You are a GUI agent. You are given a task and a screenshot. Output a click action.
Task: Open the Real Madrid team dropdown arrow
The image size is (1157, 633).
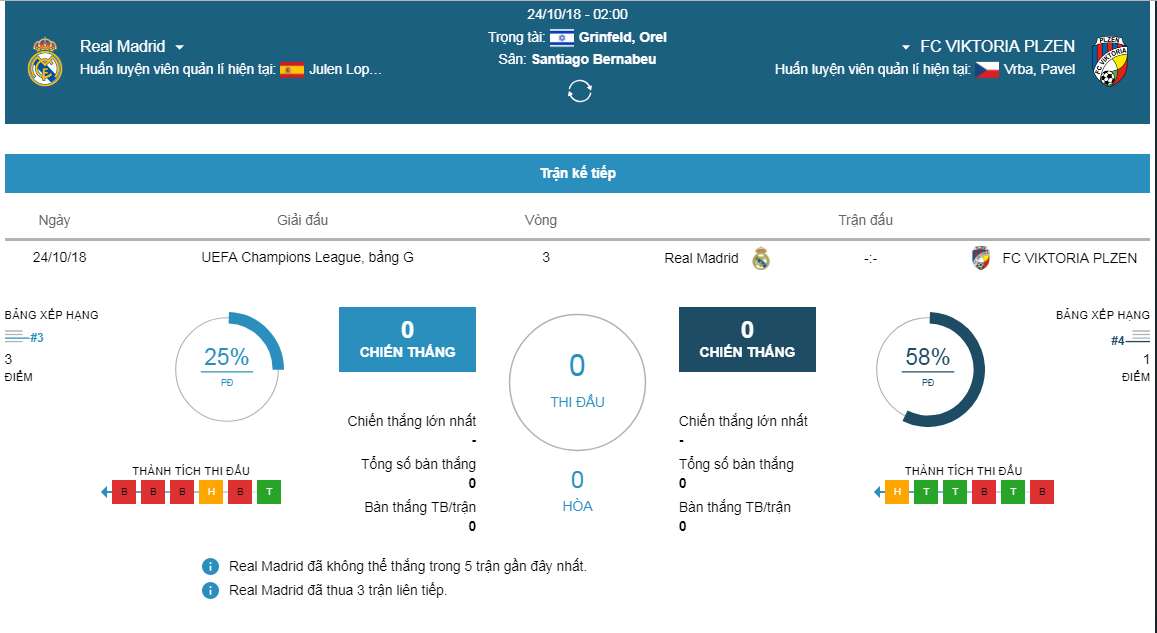click(179, 47)
